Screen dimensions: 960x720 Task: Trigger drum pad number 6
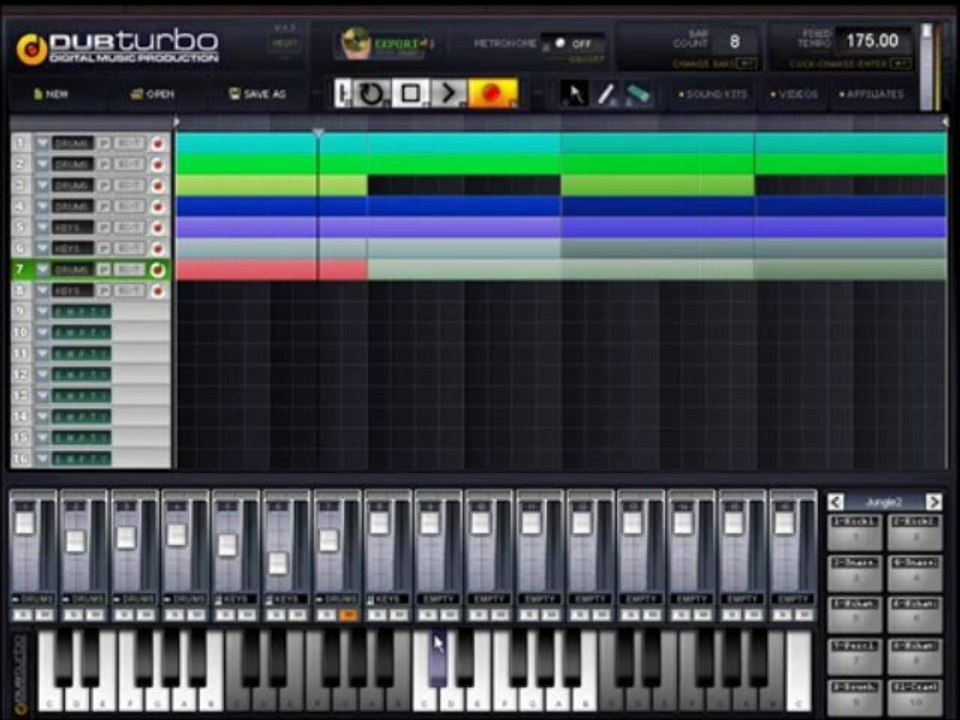point(915,615)
